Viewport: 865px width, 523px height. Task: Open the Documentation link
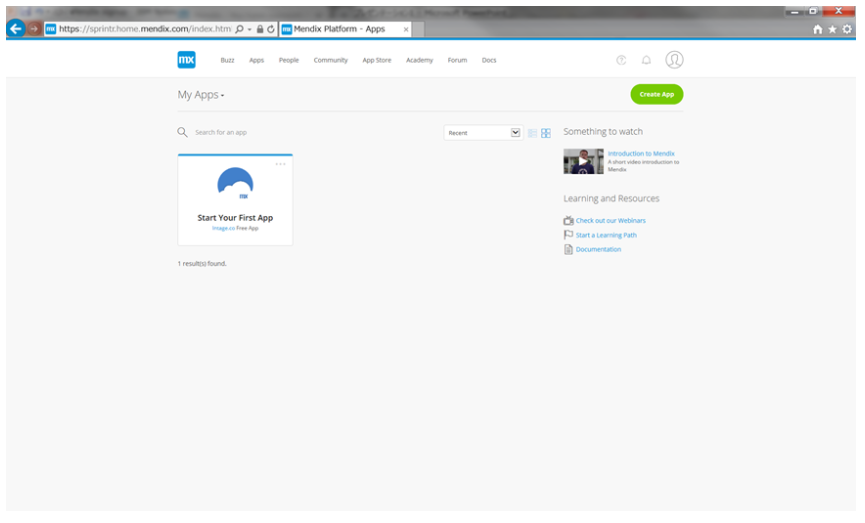point(599,249)
